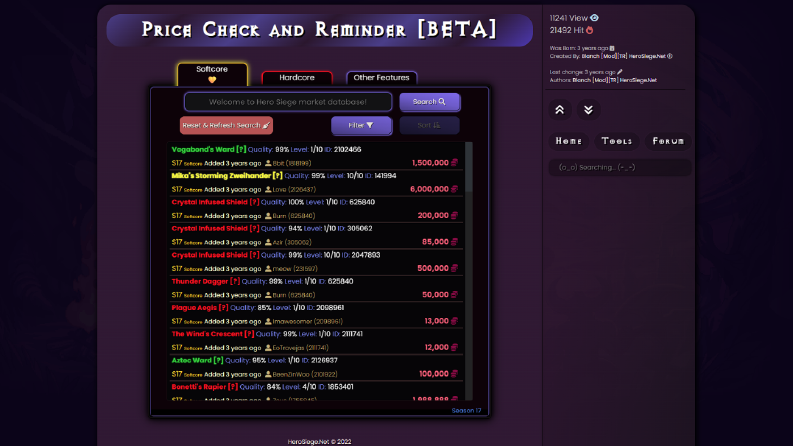
Task: Click the coin icon beside 85,000 price
Action: click(454, 242)
